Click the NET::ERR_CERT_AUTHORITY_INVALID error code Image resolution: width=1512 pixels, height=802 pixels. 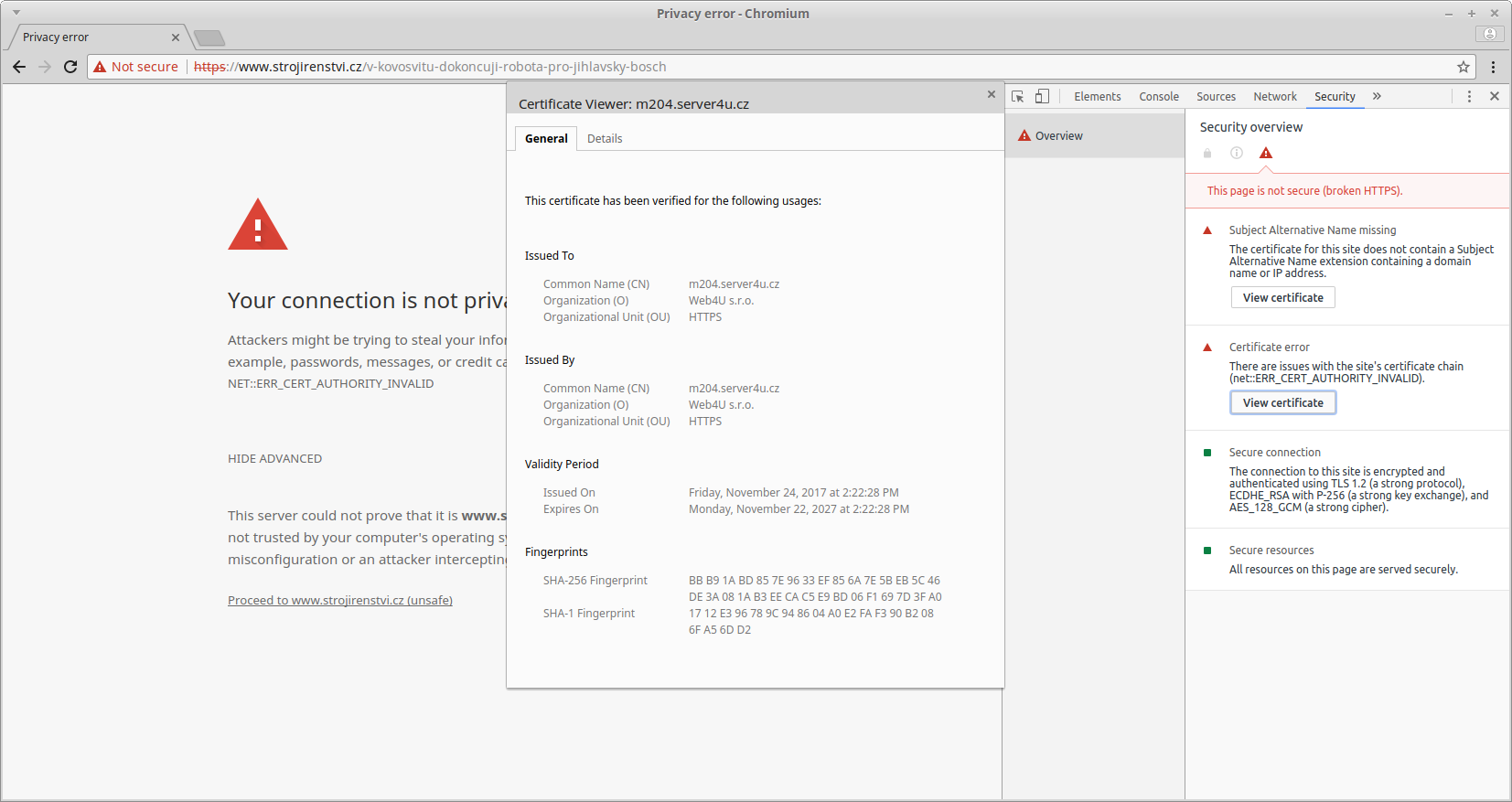(330, 384)
